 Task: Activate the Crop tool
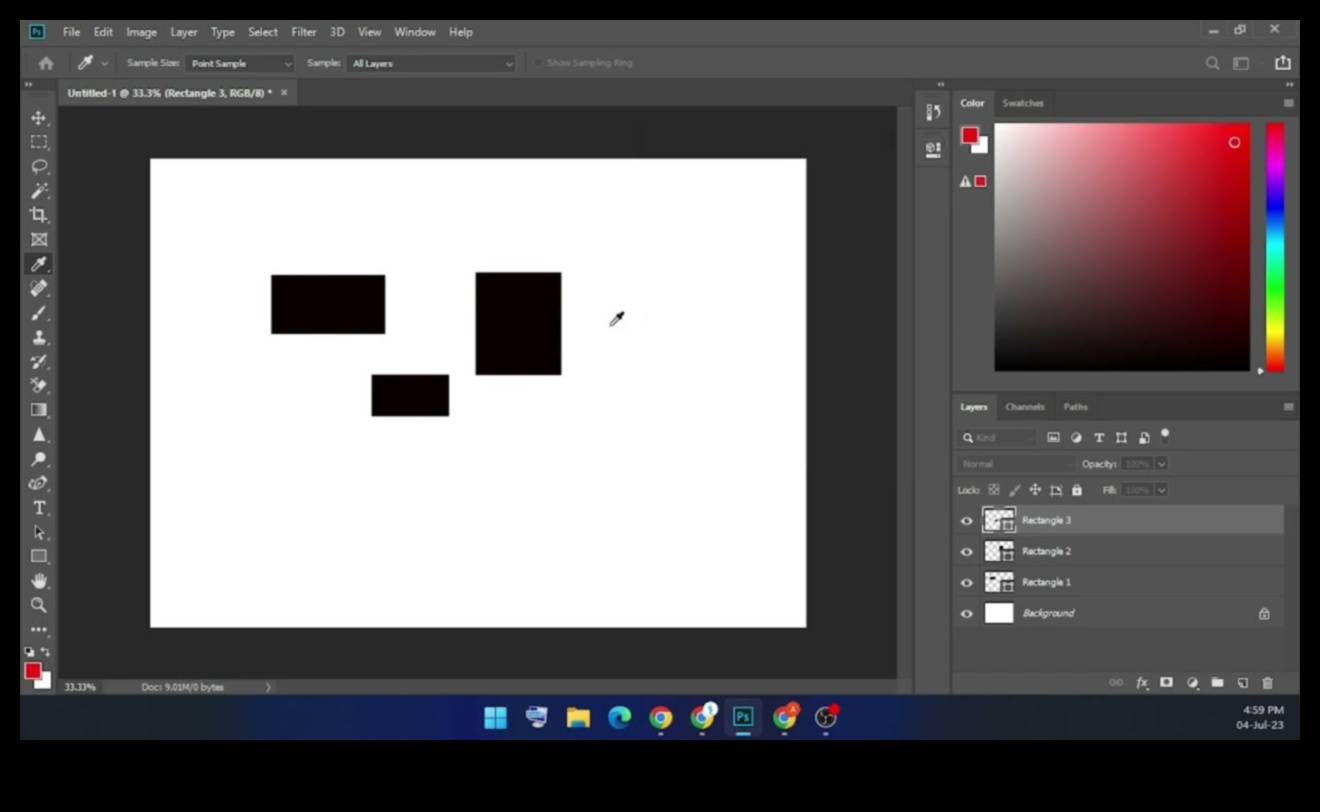point(39,215)
